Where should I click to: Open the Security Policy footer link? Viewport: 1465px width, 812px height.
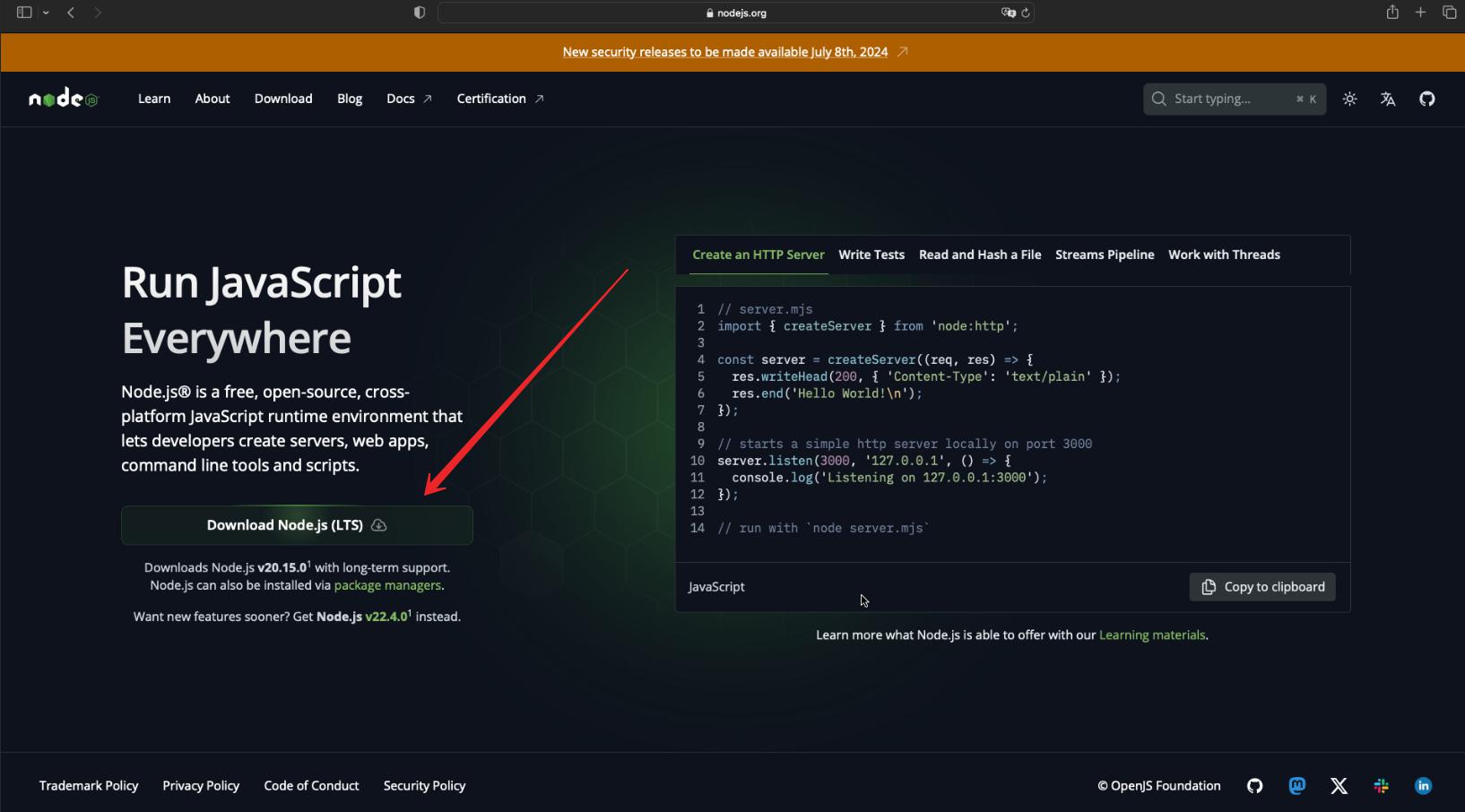pyautogui.click(x=424, y=786)
